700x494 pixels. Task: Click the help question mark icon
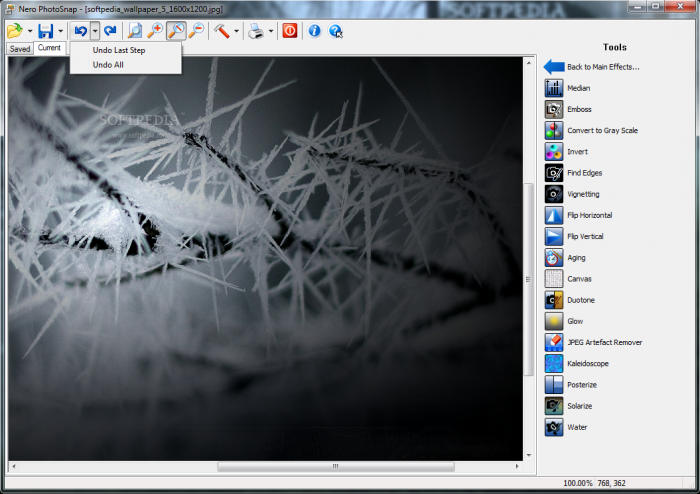click(335, 31)
